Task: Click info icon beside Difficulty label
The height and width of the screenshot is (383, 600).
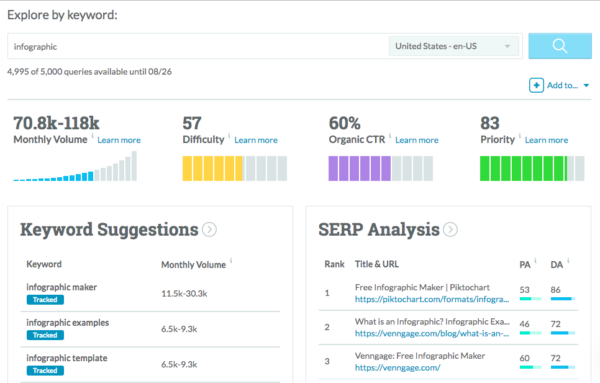Action: (x=229, y=135)
